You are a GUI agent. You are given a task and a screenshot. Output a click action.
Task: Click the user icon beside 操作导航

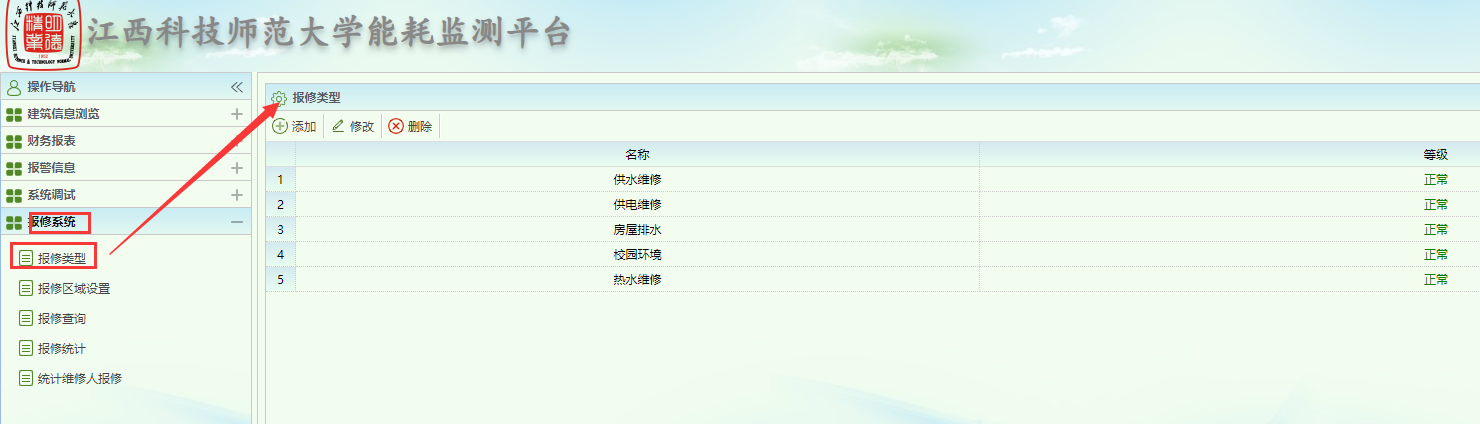(x=14, y=87)
